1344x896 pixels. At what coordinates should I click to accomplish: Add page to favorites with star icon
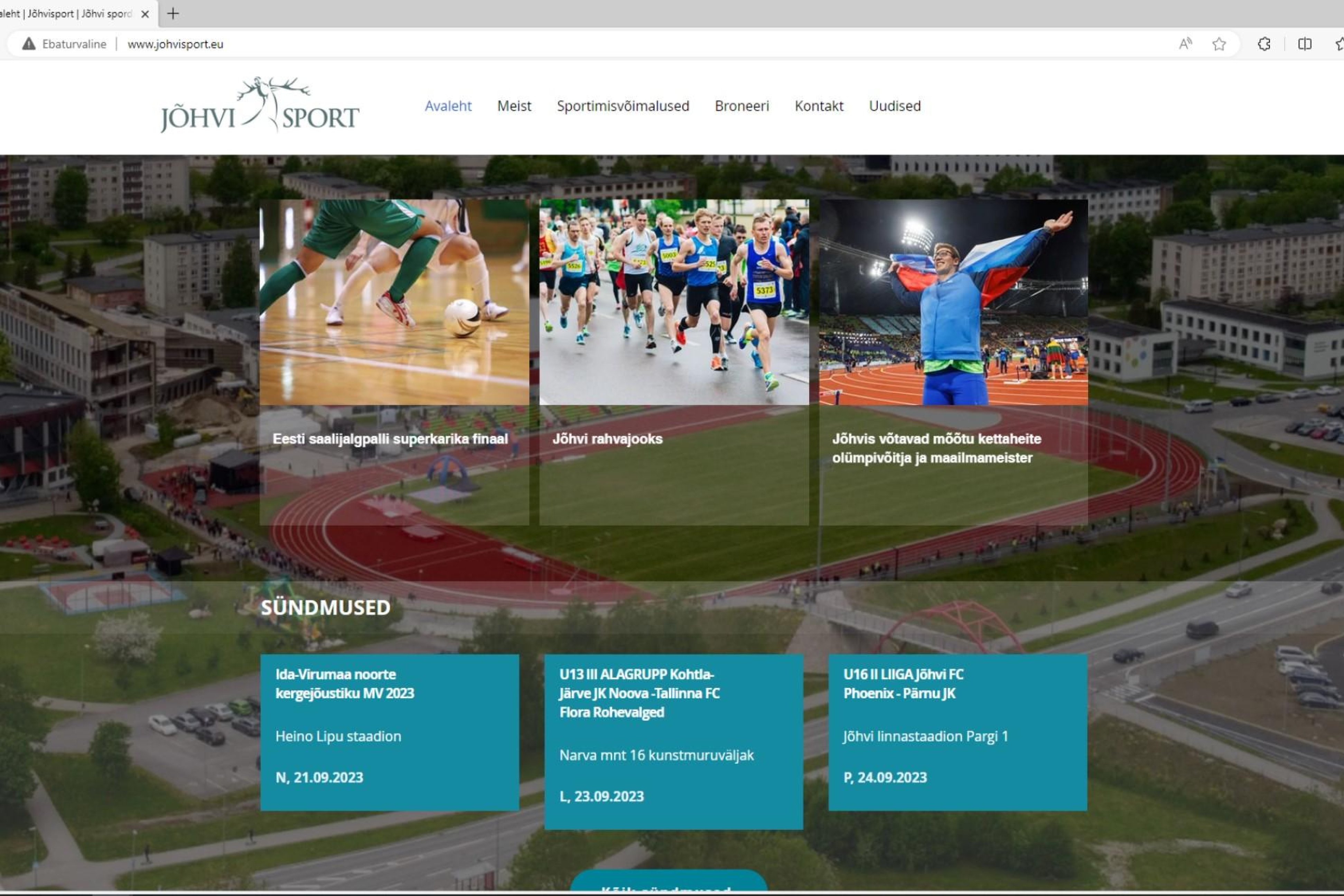point(1219,44)
